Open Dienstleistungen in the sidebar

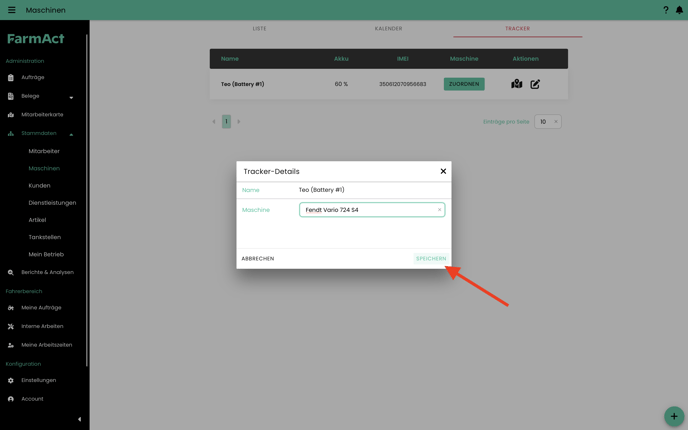pos(52,203)
